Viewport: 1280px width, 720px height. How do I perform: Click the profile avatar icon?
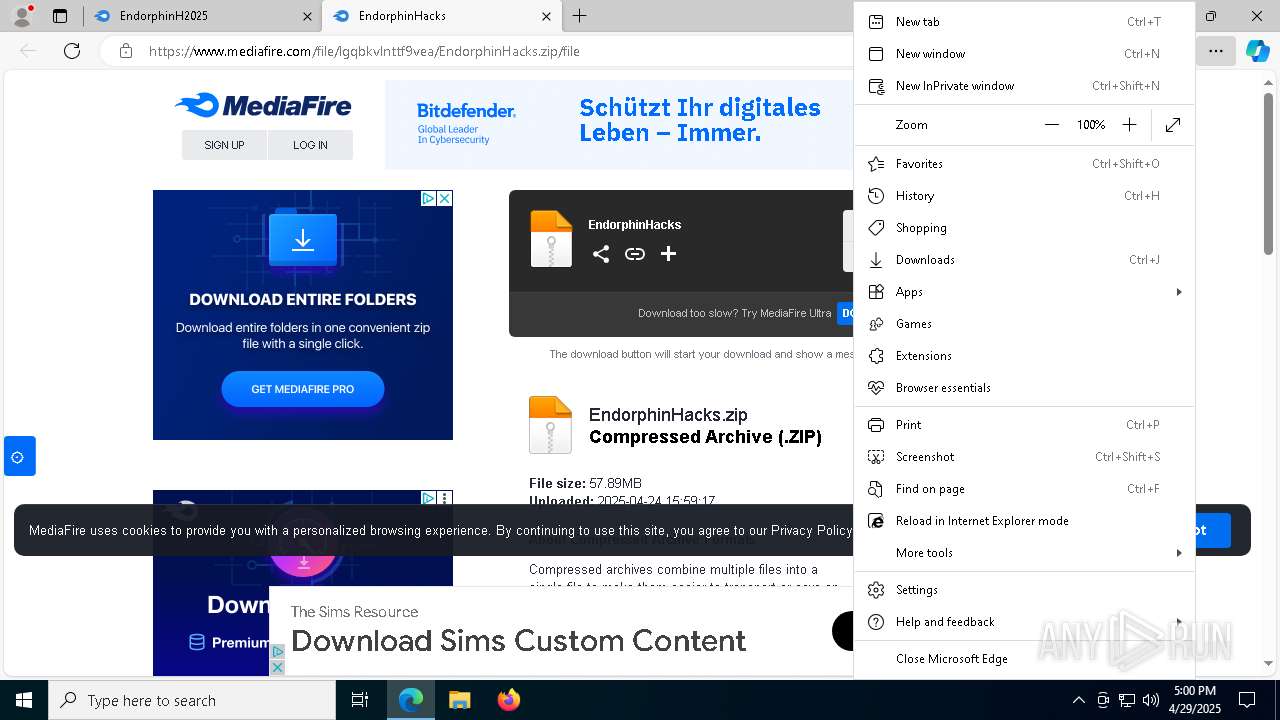pyautogui.click(x=22, y=16)
